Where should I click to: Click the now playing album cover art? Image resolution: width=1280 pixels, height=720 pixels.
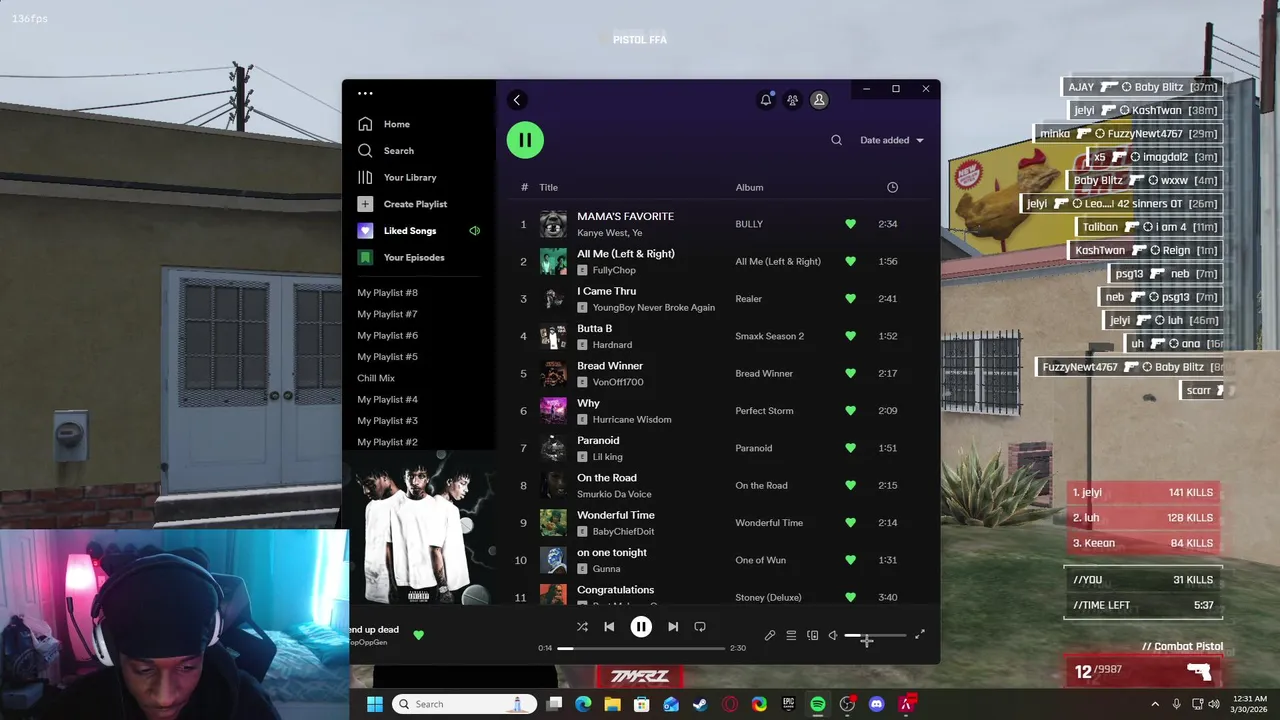[420, 527]
